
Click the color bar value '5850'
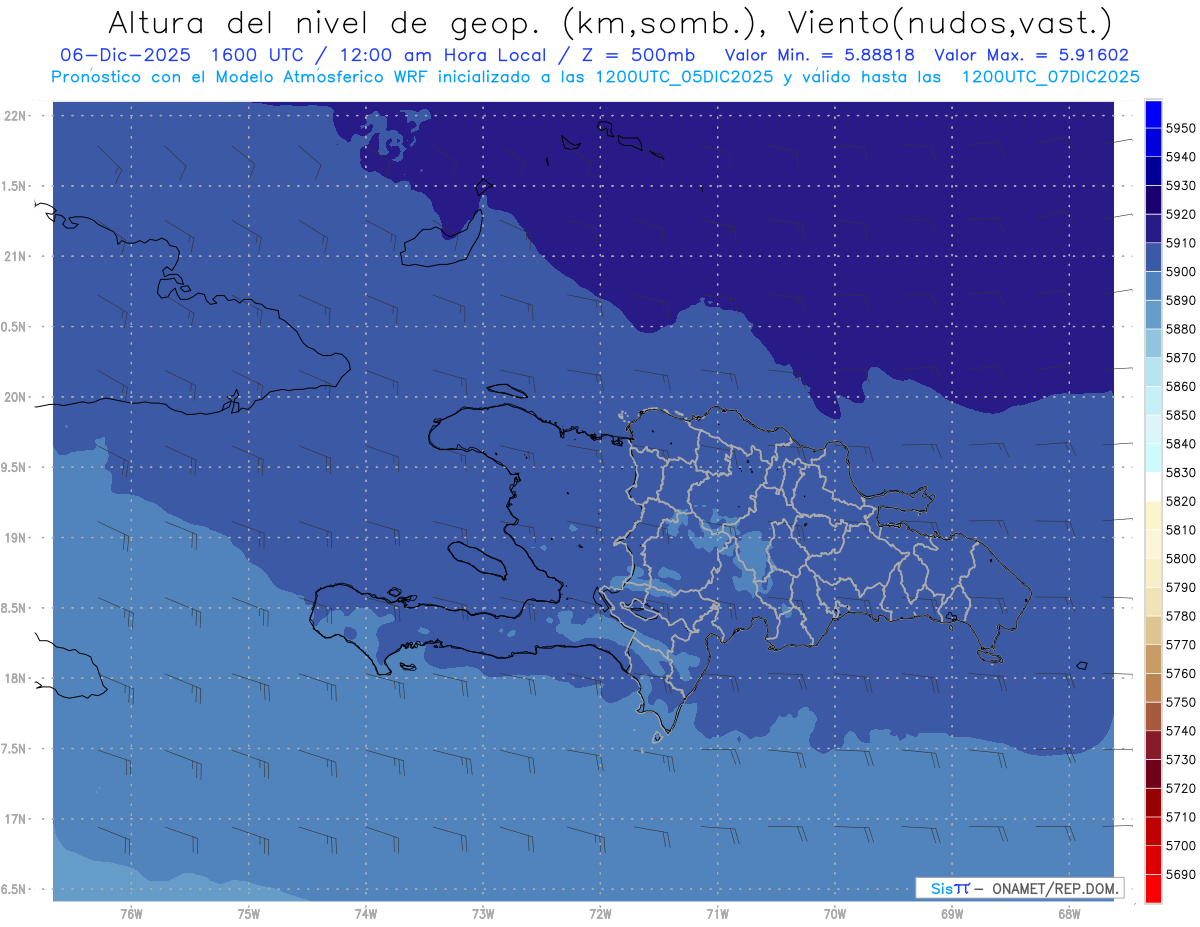coord(1181,415)
